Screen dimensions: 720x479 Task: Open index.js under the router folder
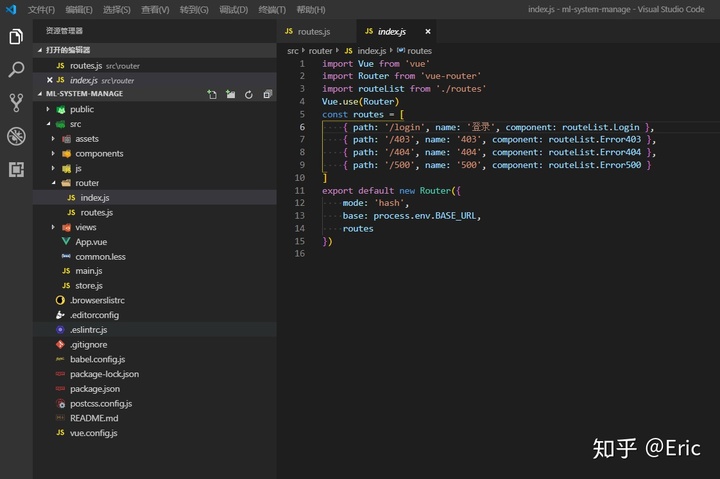(x=154, y=197)
